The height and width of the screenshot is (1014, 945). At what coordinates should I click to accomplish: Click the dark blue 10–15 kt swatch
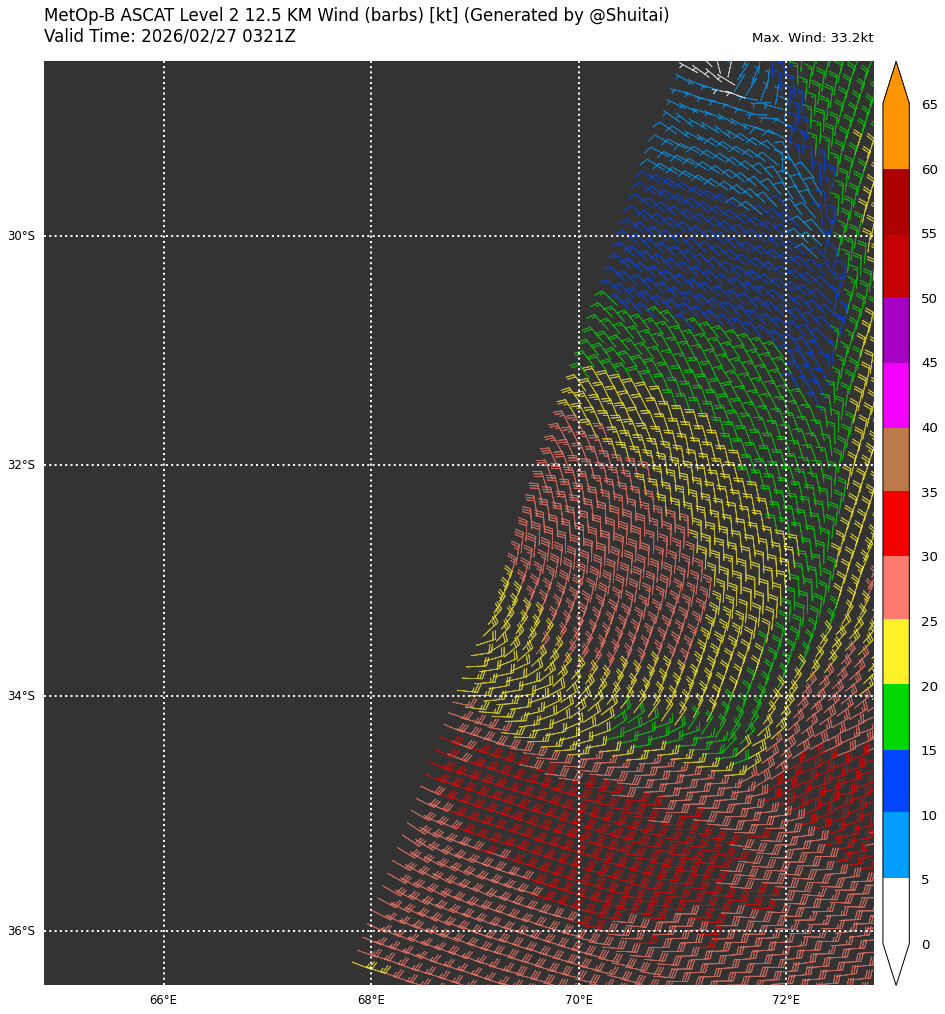[x=895, y=780]
